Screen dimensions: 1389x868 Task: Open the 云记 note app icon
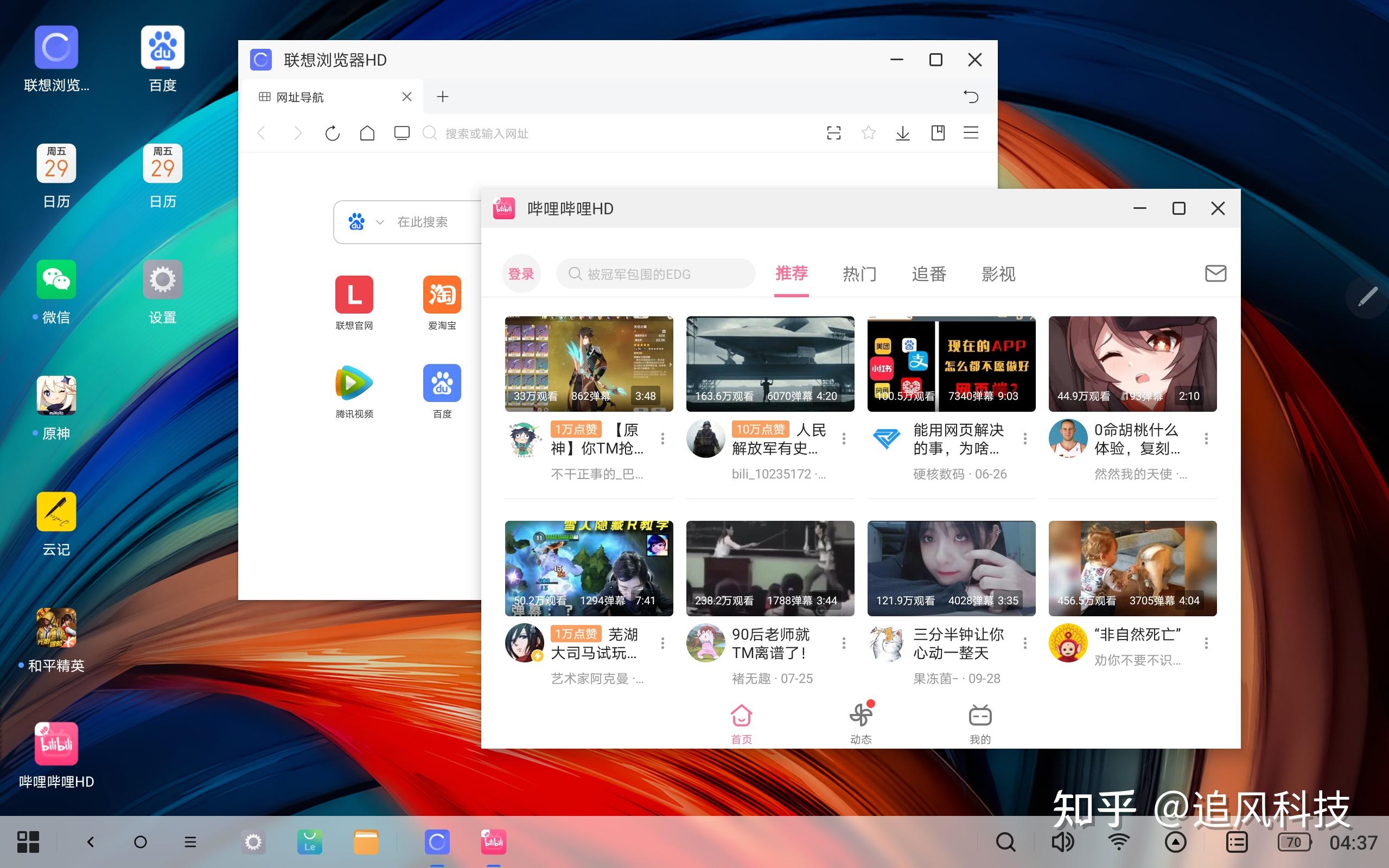pyautogui.click(x=56, y=511)
